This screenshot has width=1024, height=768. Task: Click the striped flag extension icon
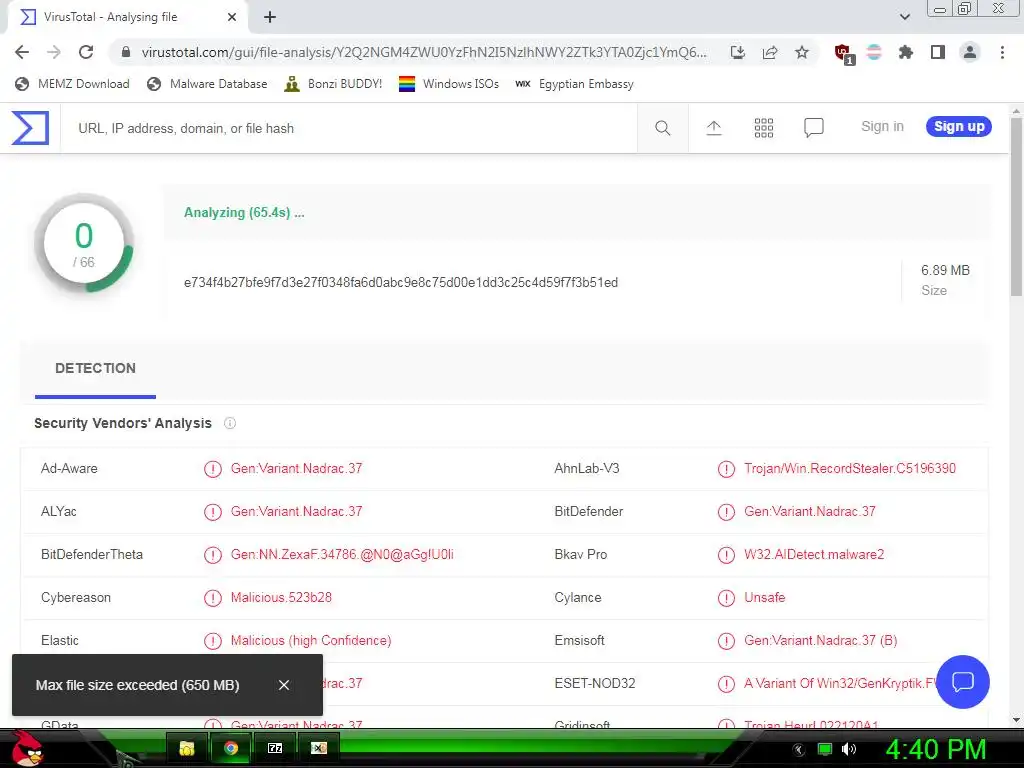874,52
